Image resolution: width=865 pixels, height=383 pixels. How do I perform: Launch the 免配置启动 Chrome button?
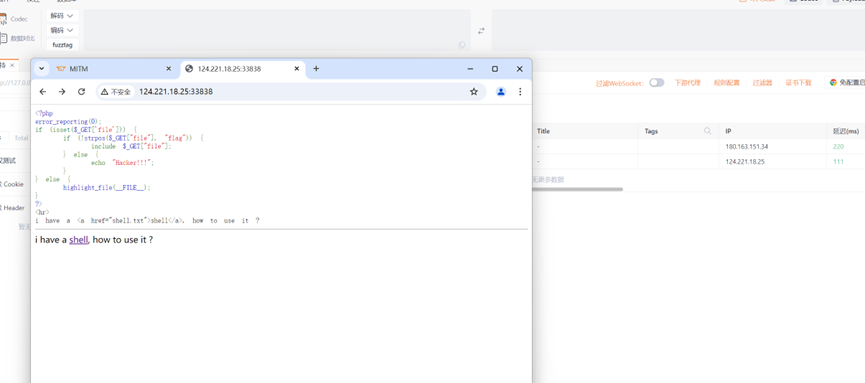pos(845,82)
